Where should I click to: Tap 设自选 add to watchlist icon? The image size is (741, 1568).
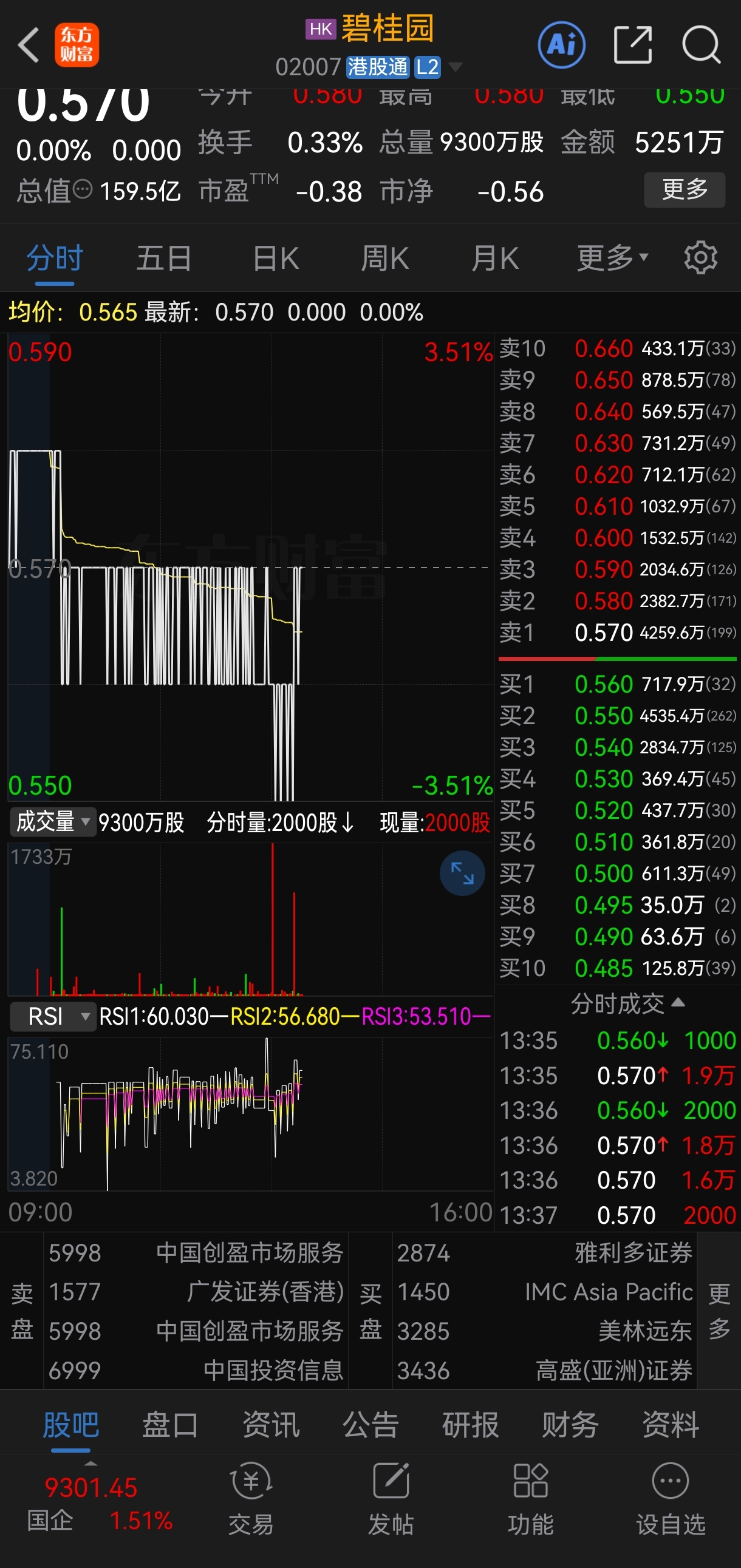click(x=671, y=1498)
